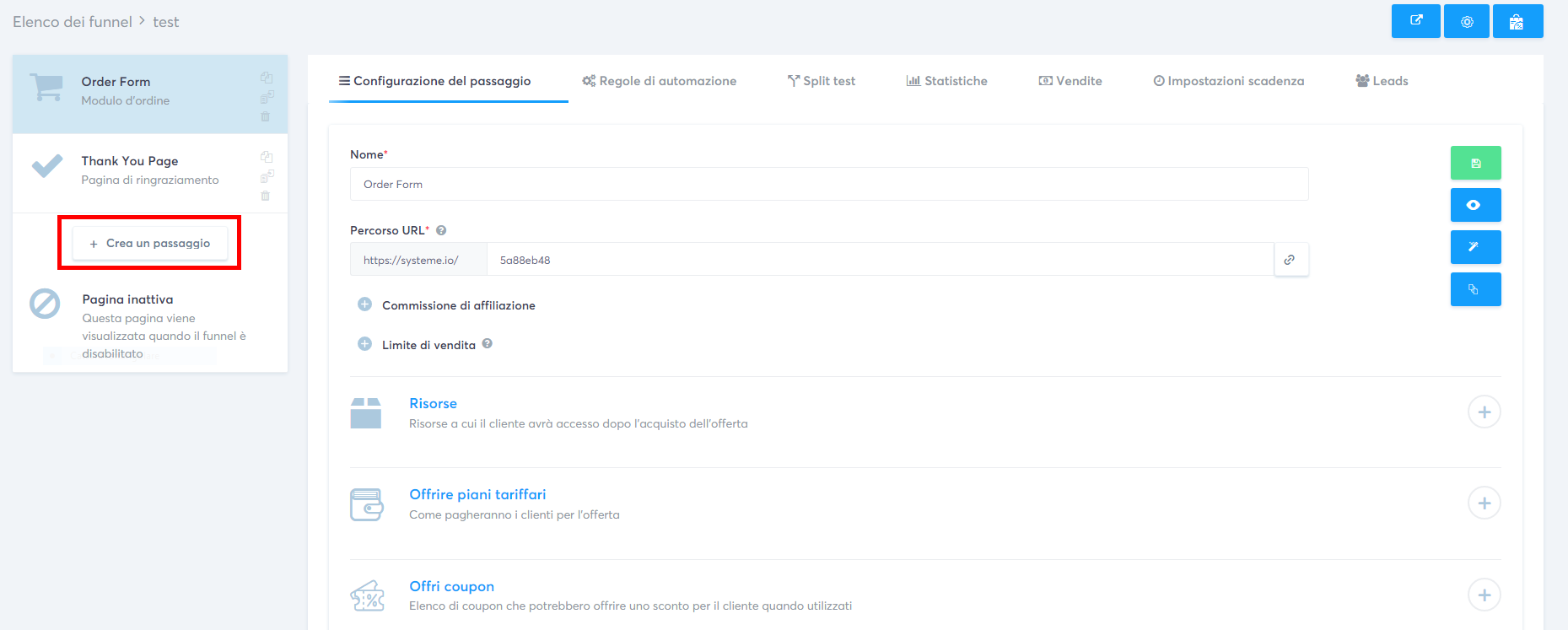Viewport: 1568px width, 630px height.
Task: Open funnel settings gear button
Action: (x=1467, y=21)
